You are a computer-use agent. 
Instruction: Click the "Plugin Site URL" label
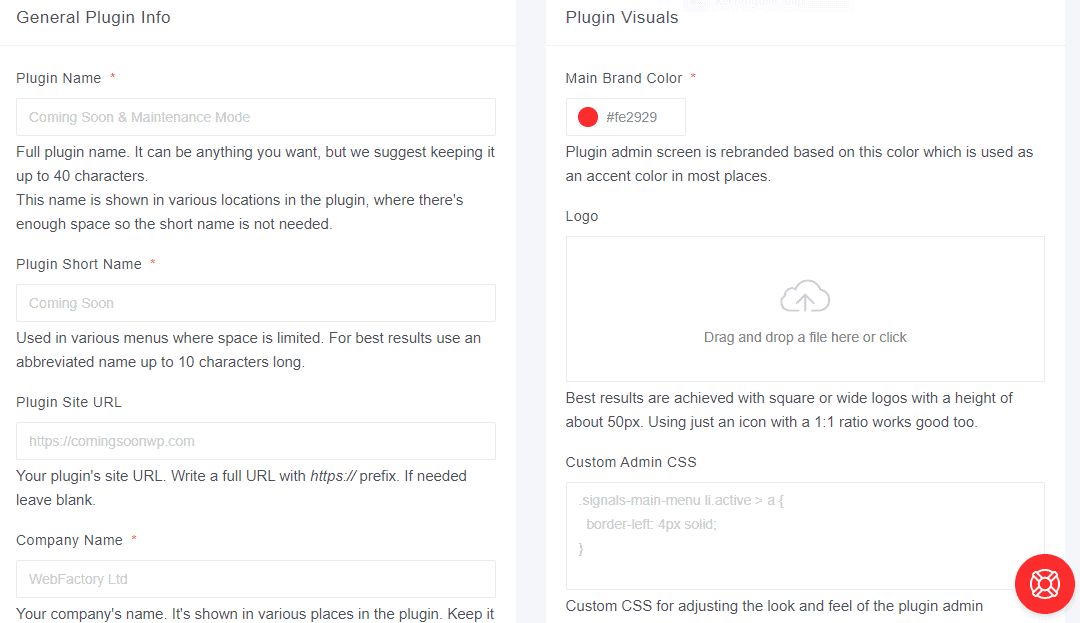(x=69, y=402)
